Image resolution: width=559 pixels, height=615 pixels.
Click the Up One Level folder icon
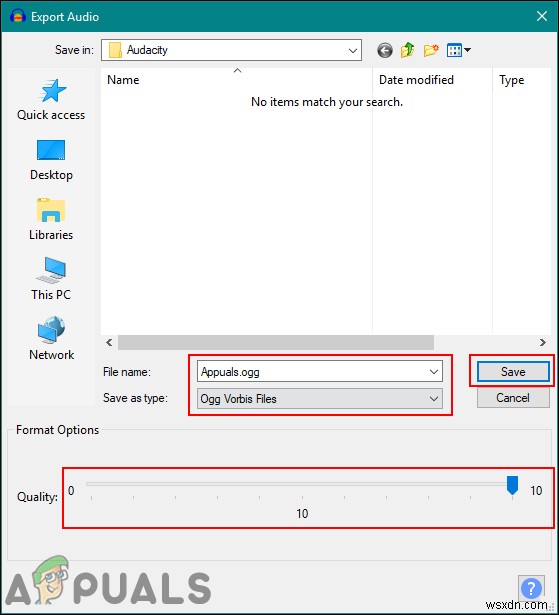tap(408, 50)
